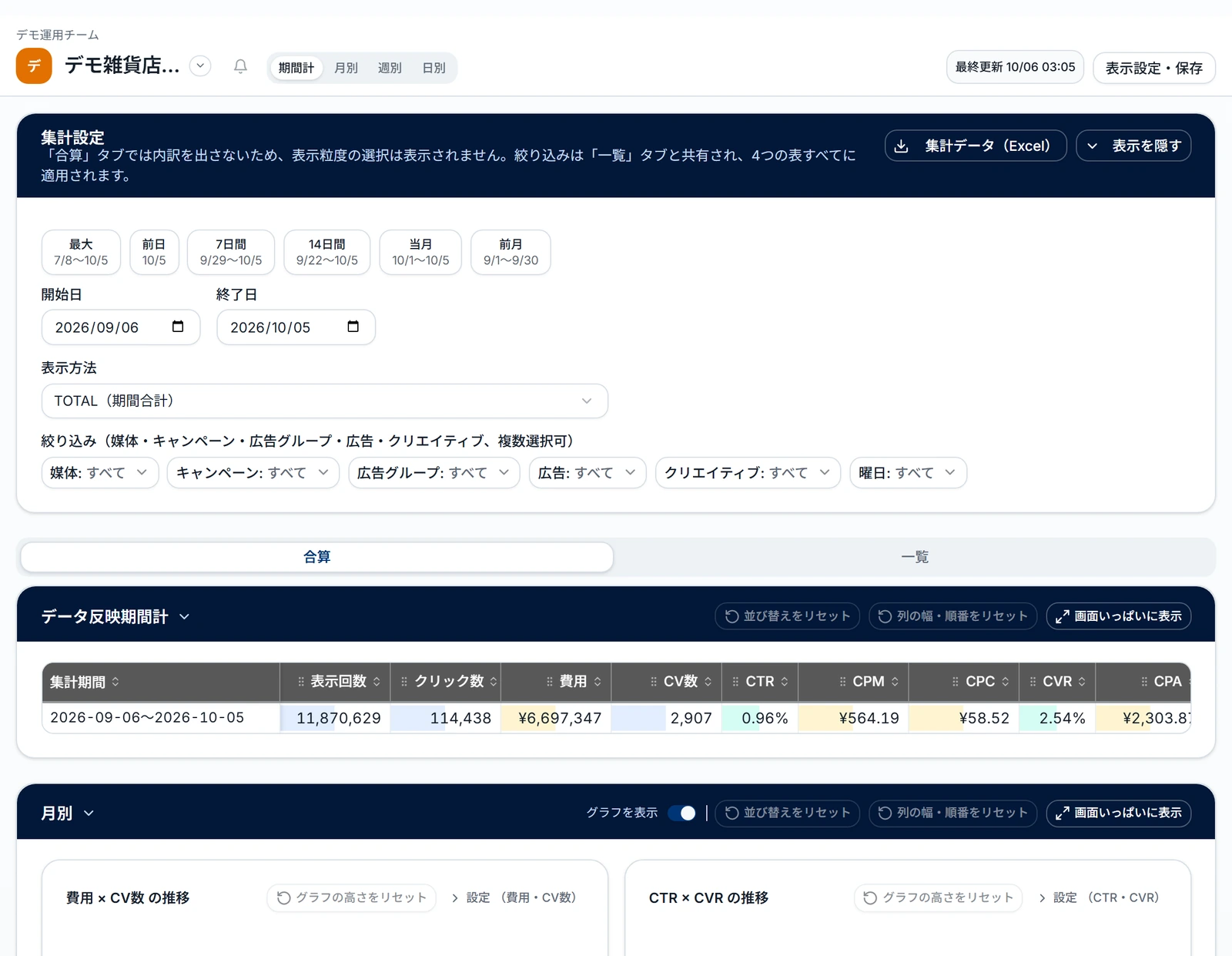
Task: Click the drag handle on 表示回数 column
Action: (301, 682)
